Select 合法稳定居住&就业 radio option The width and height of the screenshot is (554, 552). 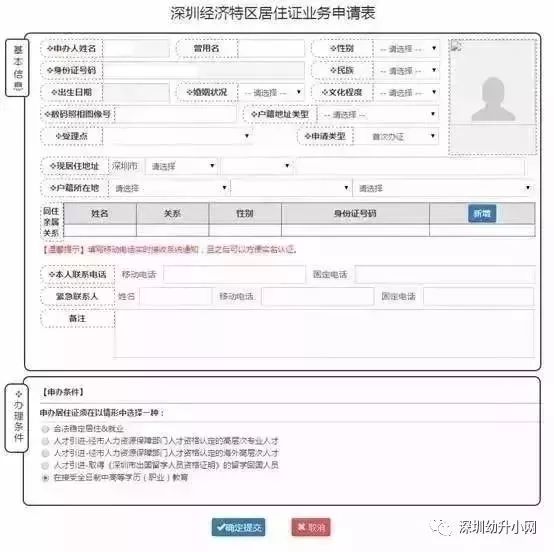coord(45,429)
